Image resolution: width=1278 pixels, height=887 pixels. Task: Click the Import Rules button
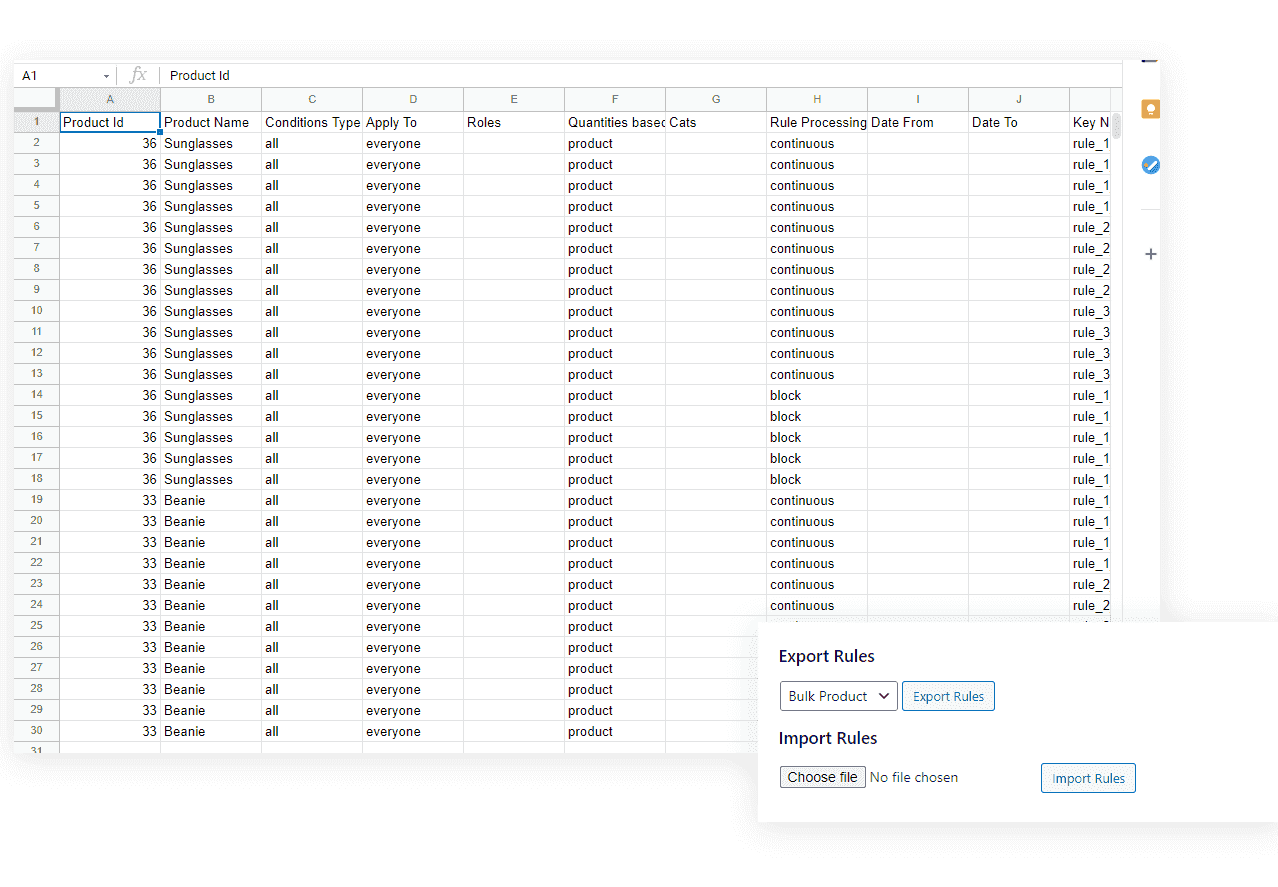pyautogui.click(x=1088, y=778)
